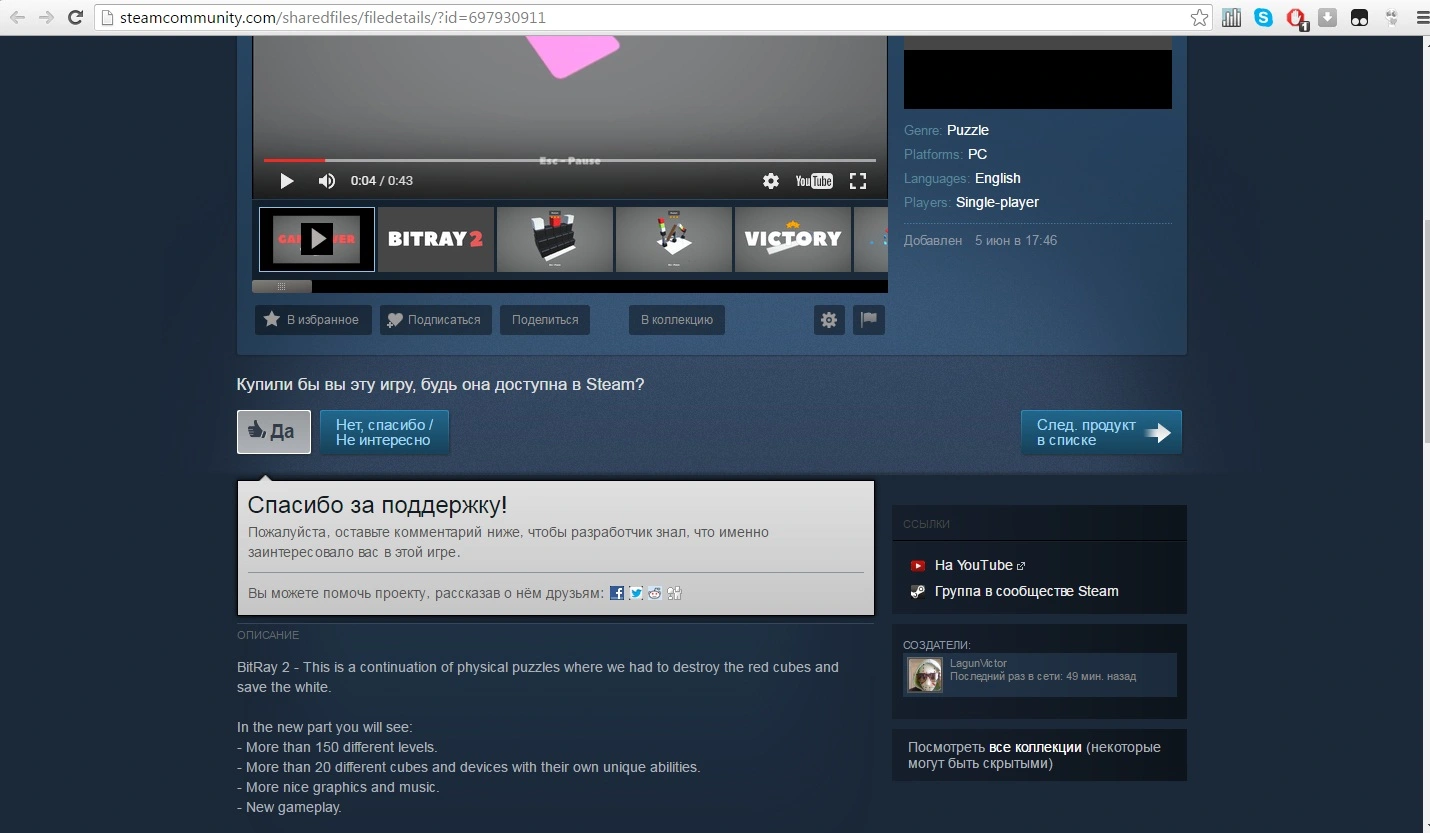Image resolution: width=1430 pixels, height=833 pixels.
Task: Grab the thumbnail strip horizontal scrollbar handle
Action: tap(282, 286)
